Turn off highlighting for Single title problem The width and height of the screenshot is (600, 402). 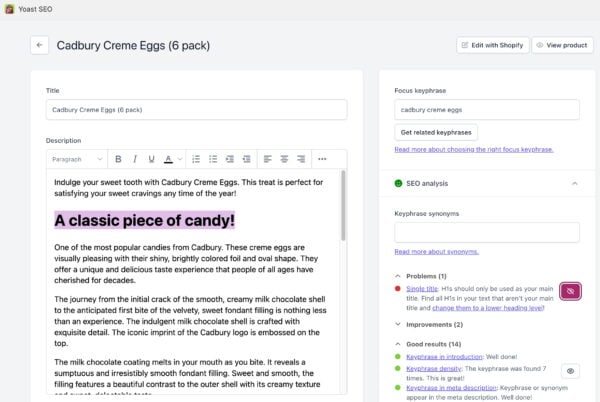click(570, 291)
